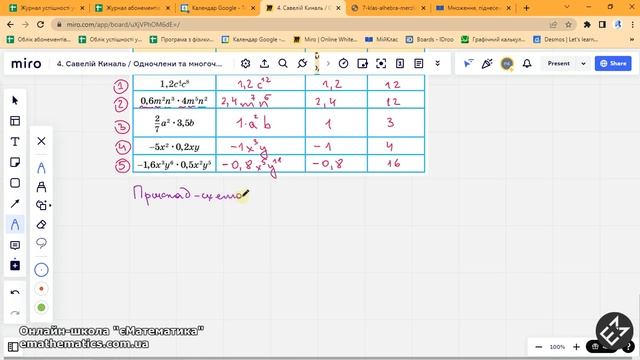
Task: Pick the thin blue-outlined pen color swatch
Action: [x=41, y=270]
